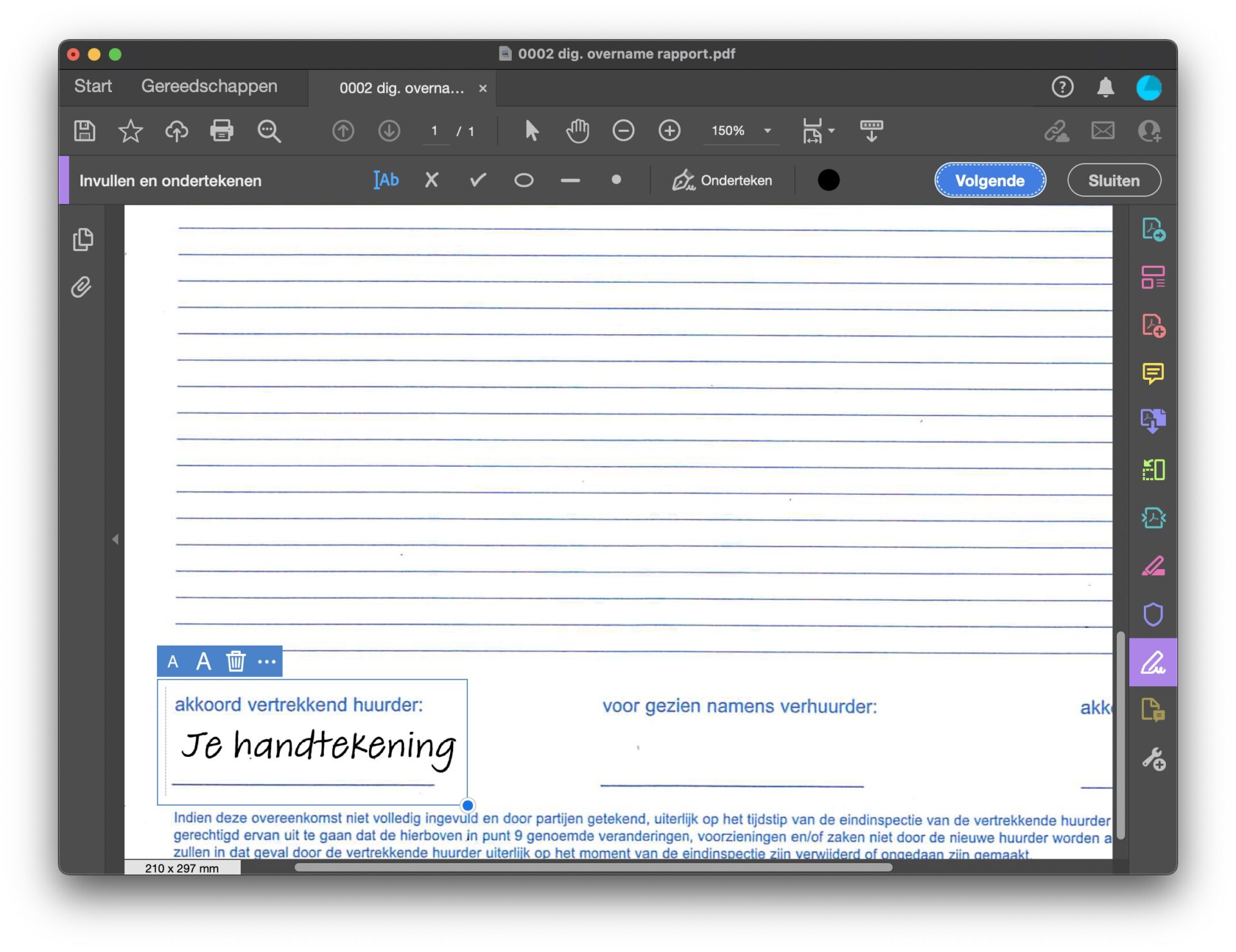Open the find text magnifier
This screenshot has height=952, width=1236.
pos(269,131)
